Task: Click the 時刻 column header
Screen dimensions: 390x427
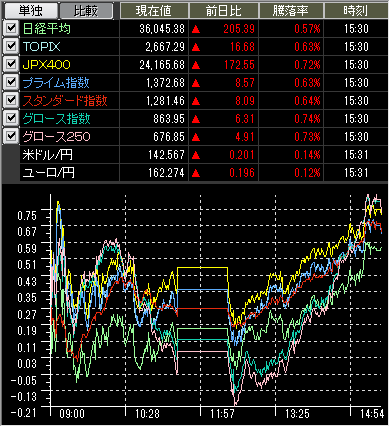Action: (356, 11)
